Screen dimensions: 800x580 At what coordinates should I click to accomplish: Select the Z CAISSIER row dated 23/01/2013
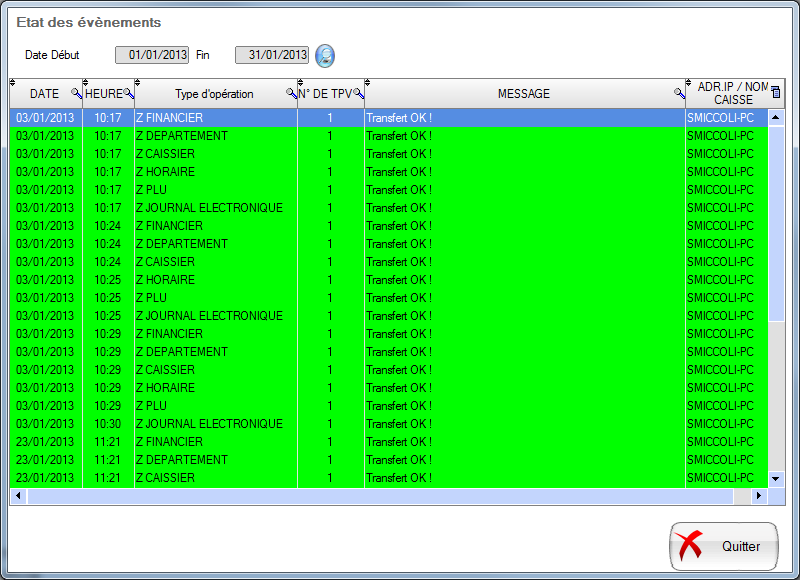[200, 478]
